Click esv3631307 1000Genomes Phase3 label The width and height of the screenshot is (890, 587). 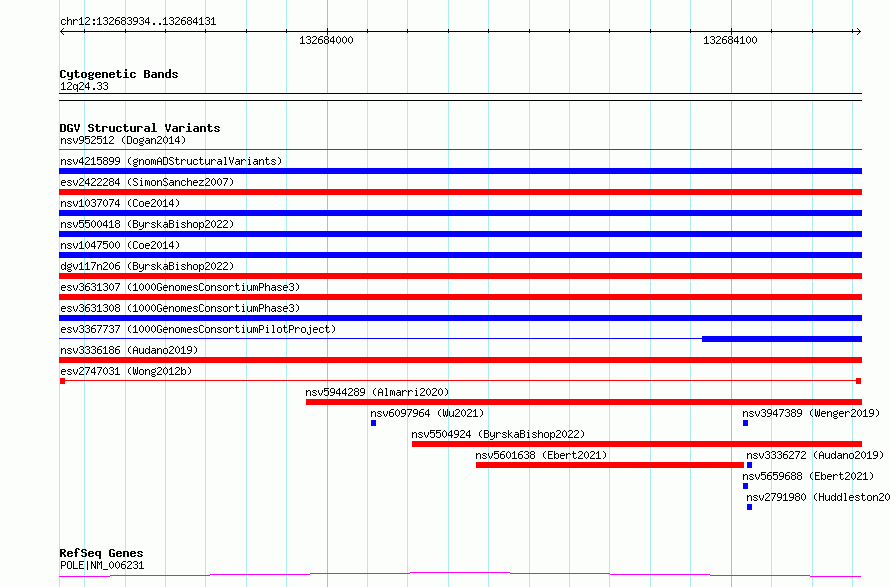point(180,287)
